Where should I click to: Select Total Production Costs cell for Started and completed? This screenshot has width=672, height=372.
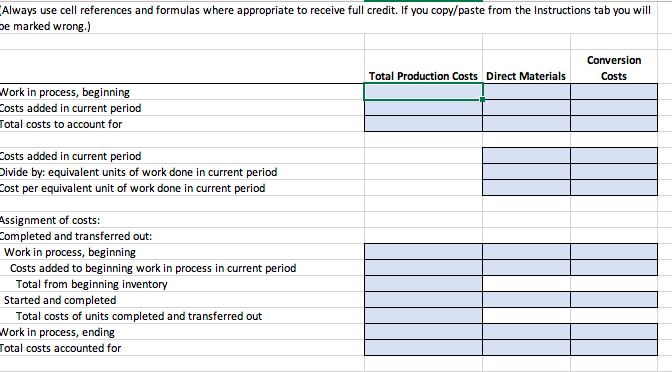coord(423,300)
